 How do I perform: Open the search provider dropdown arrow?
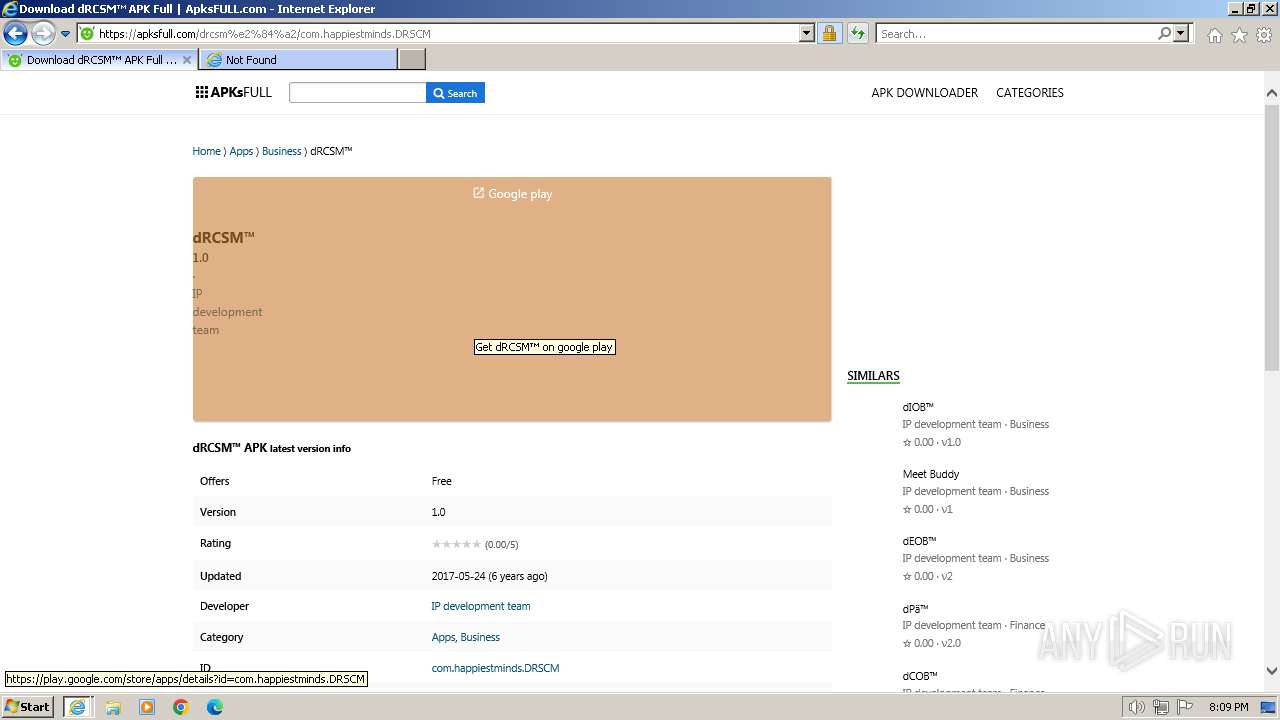click(1181, 34)
